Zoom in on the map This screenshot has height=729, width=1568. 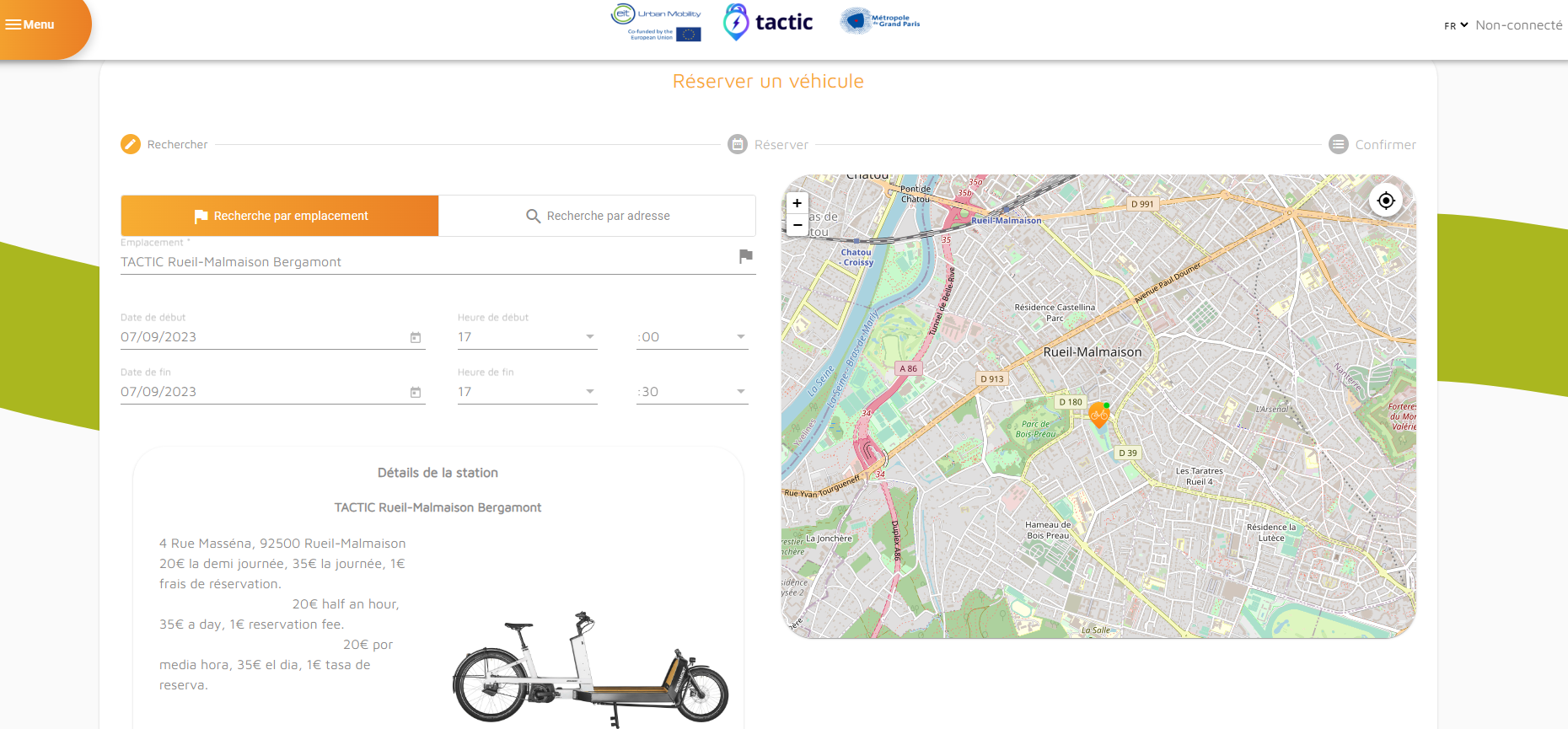pos(797,203)
